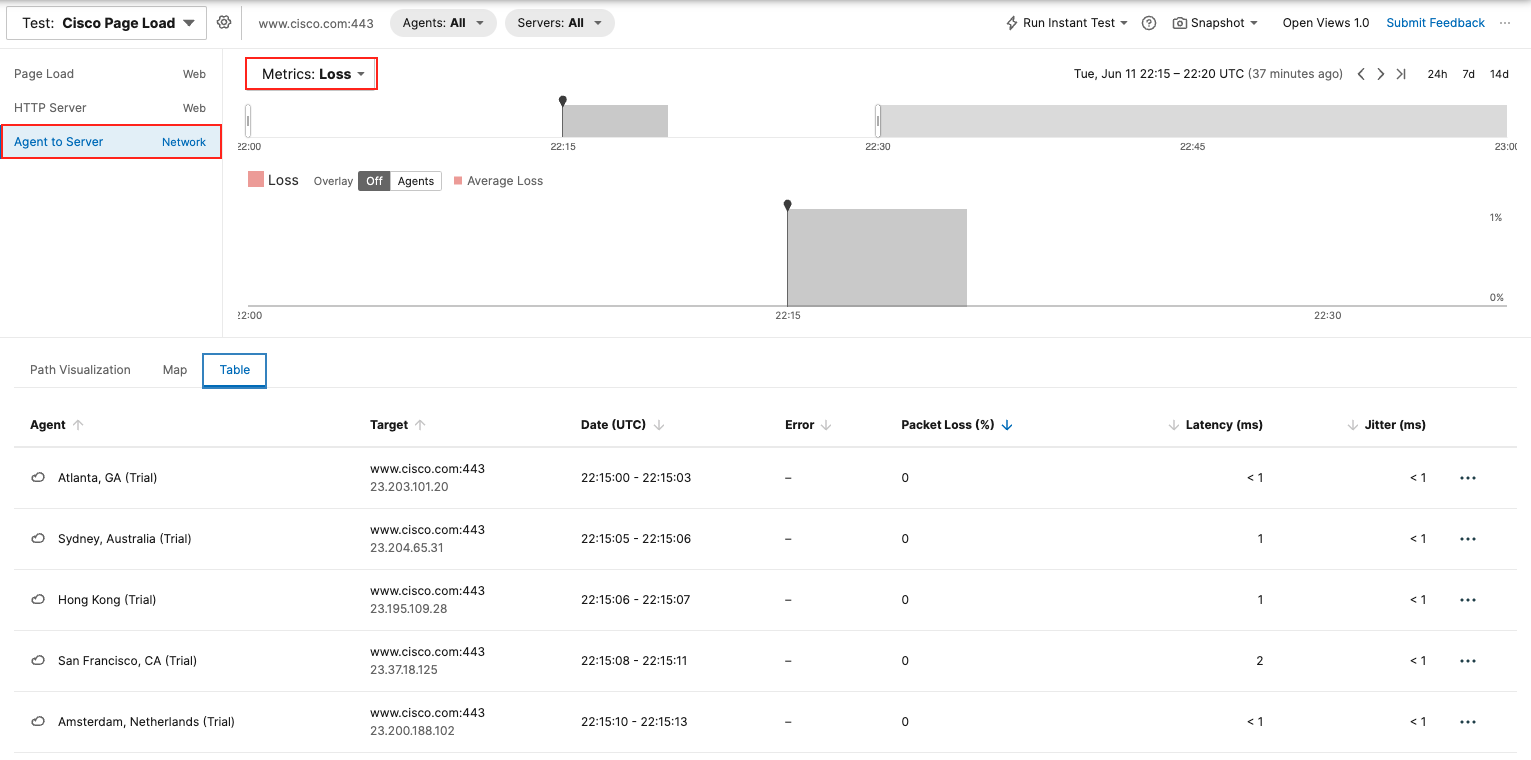This screenshot has width=1531, height=760.
Task: Switch to the Map tab
Action: pyautogui.click(x=175, y=370)
